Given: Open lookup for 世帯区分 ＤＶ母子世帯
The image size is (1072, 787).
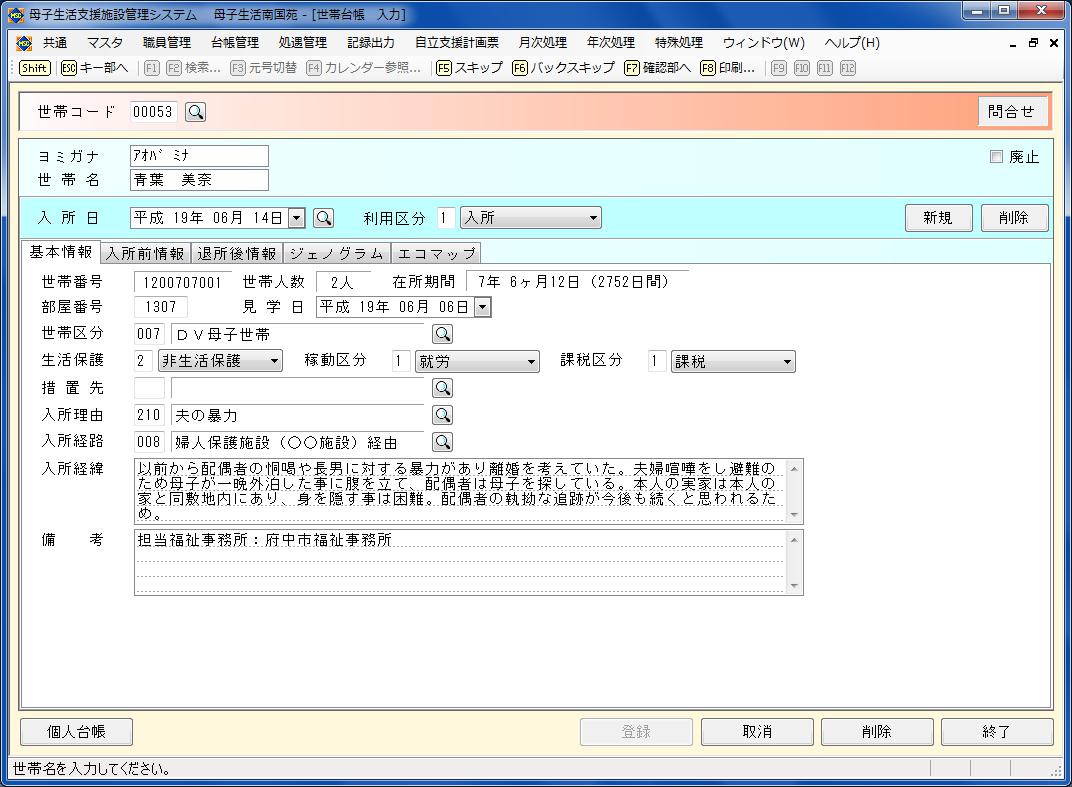Looking at the screenshot, I should tap(442, 334).
